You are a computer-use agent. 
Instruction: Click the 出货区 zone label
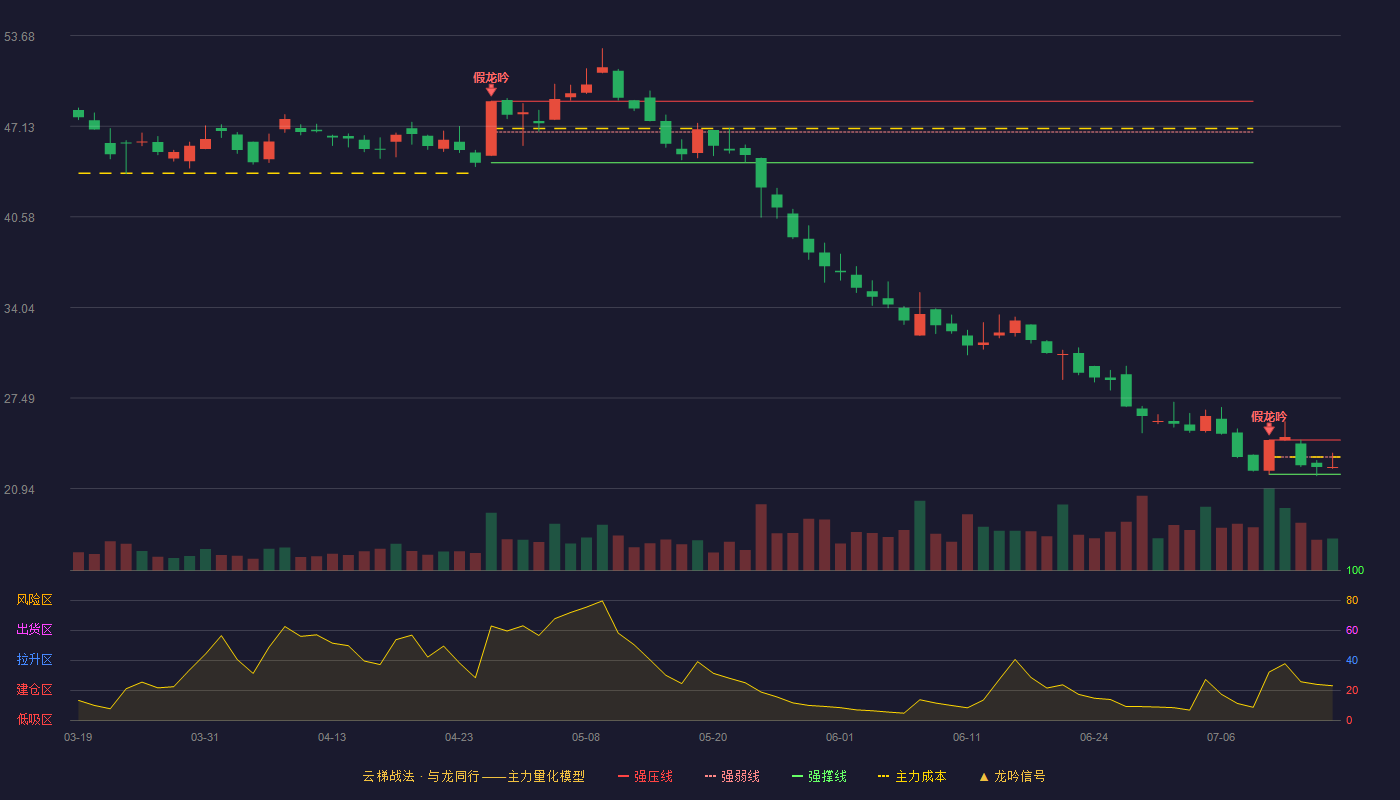tap(34, 630)
